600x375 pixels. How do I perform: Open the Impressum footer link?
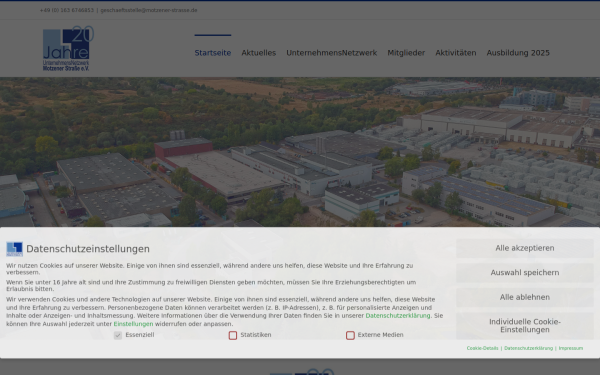click(571, 348)
